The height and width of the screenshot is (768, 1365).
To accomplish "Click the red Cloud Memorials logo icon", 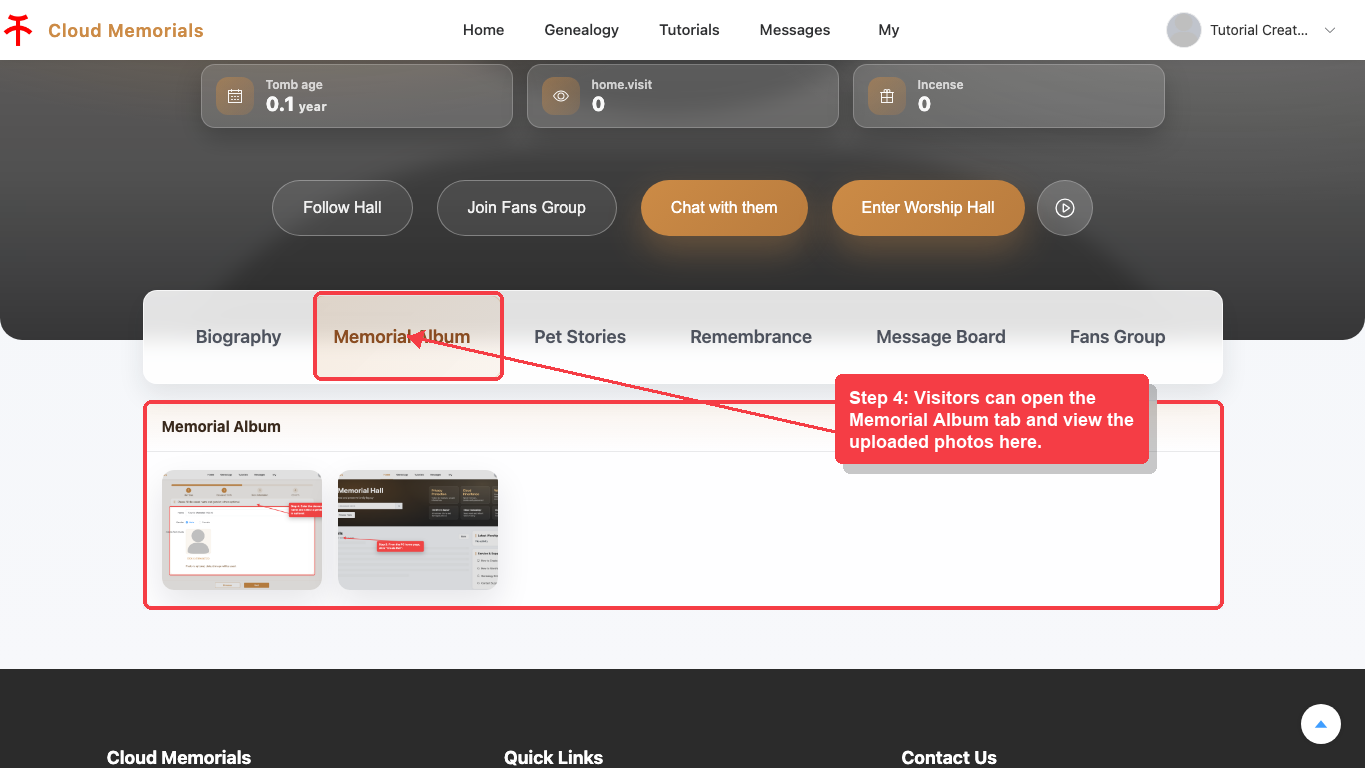I will pyautogui.click(x=18, y=30).
